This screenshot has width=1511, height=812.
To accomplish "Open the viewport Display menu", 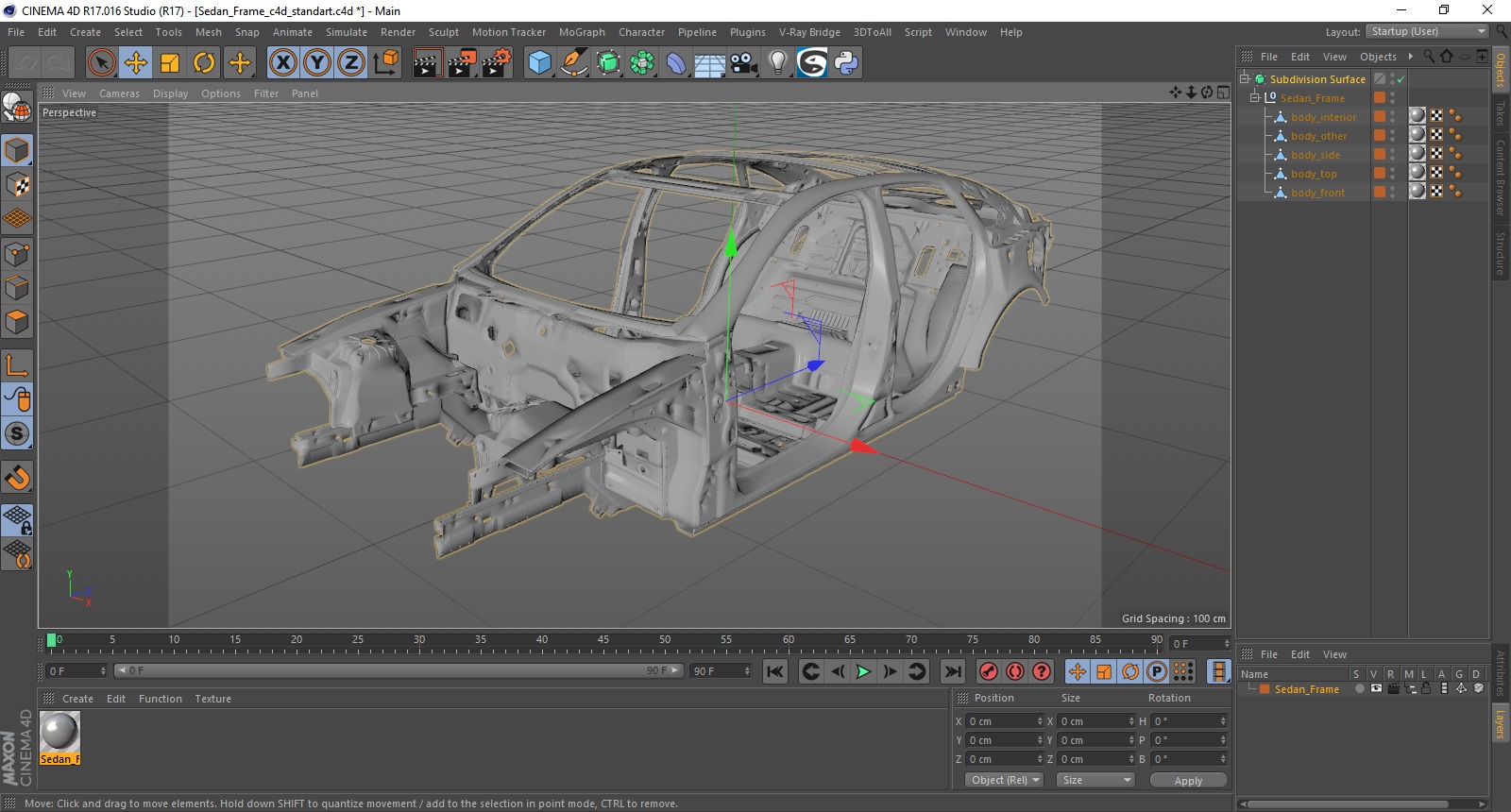I will click(170, 93).
